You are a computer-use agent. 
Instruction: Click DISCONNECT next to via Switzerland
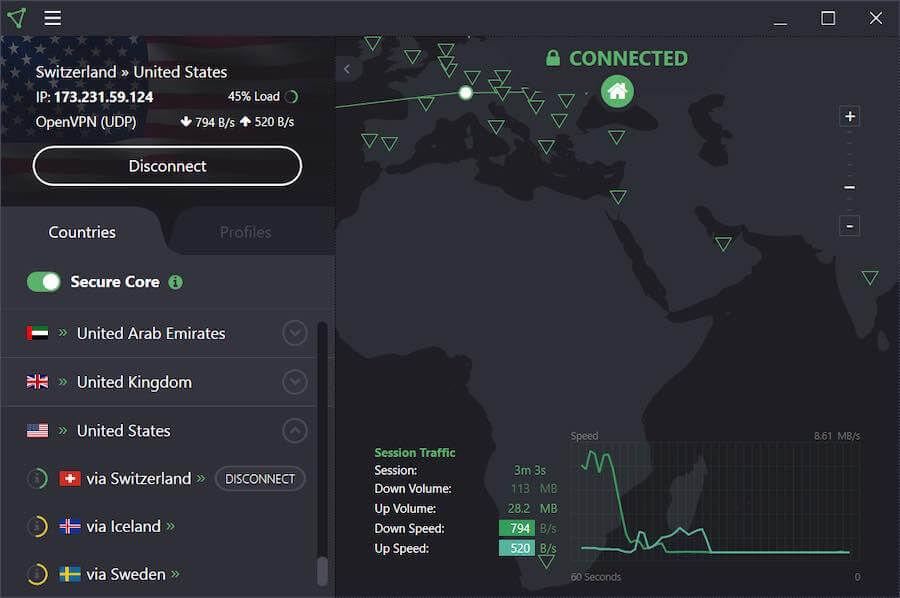(x=260, y=479)
